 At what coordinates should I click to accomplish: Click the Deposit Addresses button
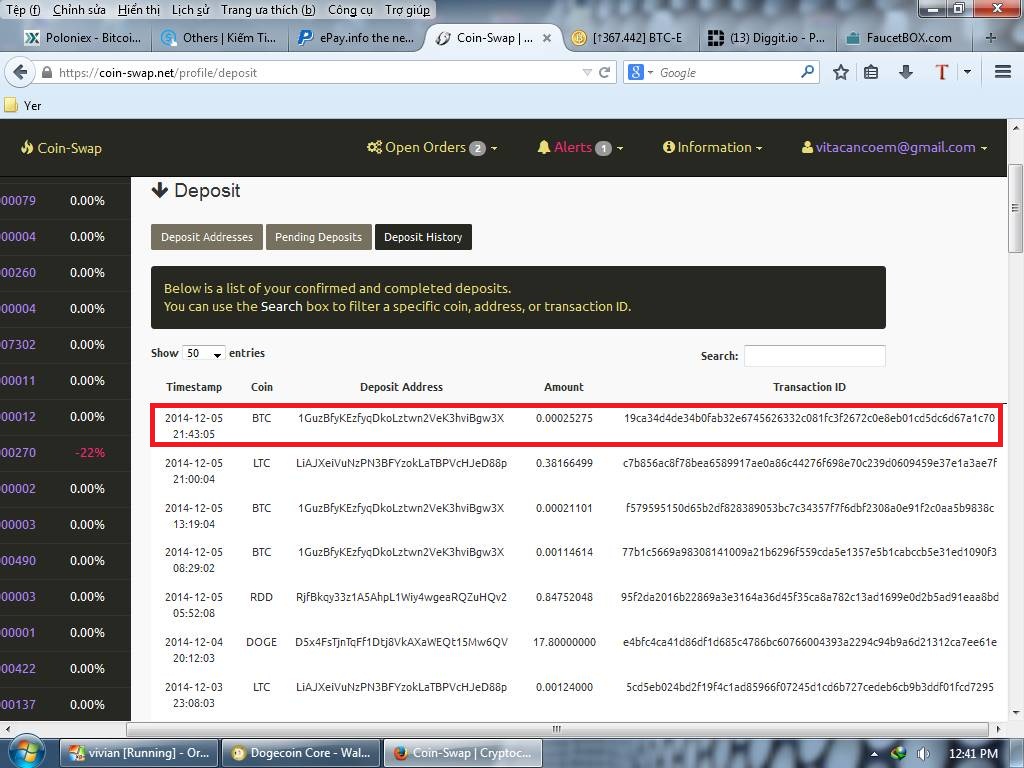point(206,237)
